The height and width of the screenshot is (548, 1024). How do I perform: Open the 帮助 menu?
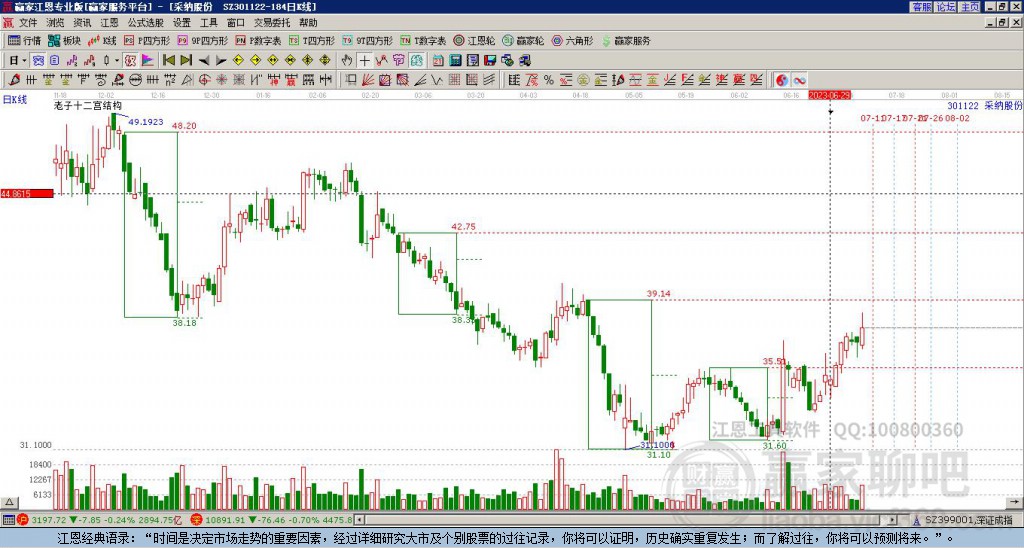tap(308, 23)
